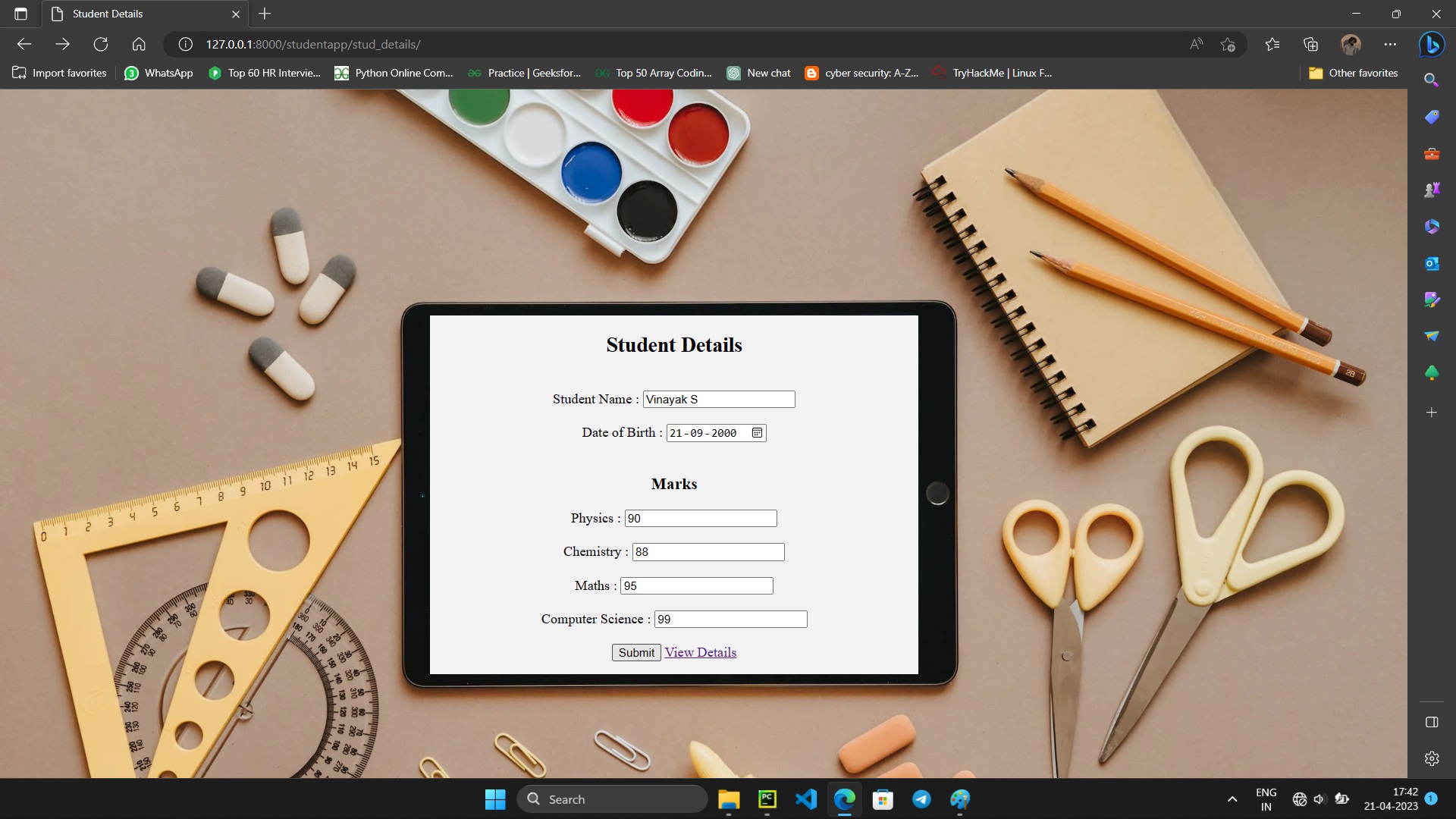Expand Other favorites folder

pyautogui.click(x=1354, y=73)
